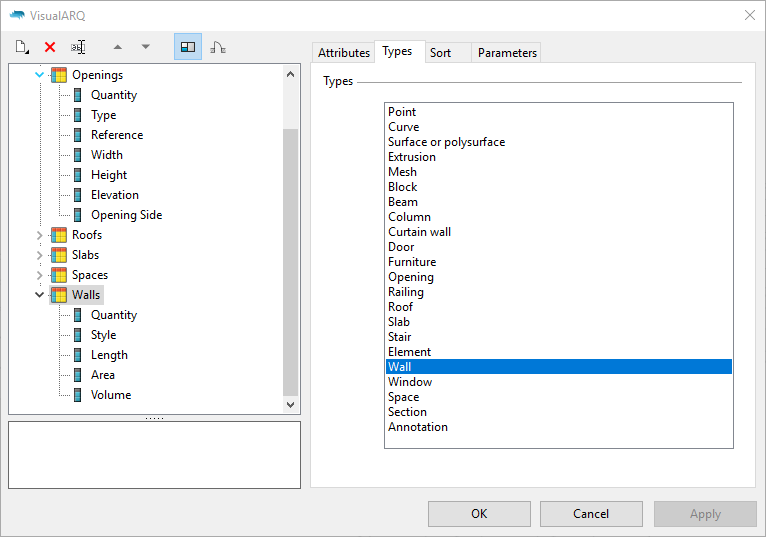Click the stair-shaped toolbar icon
This screenshot has width=766, height=537.
click(x=218, y=47)
